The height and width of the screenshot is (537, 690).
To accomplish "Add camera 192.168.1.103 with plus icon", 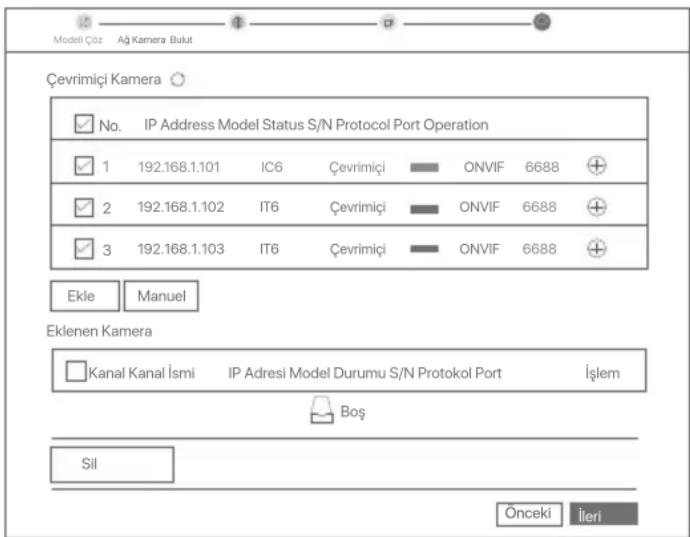I will [x=597, y=249].
